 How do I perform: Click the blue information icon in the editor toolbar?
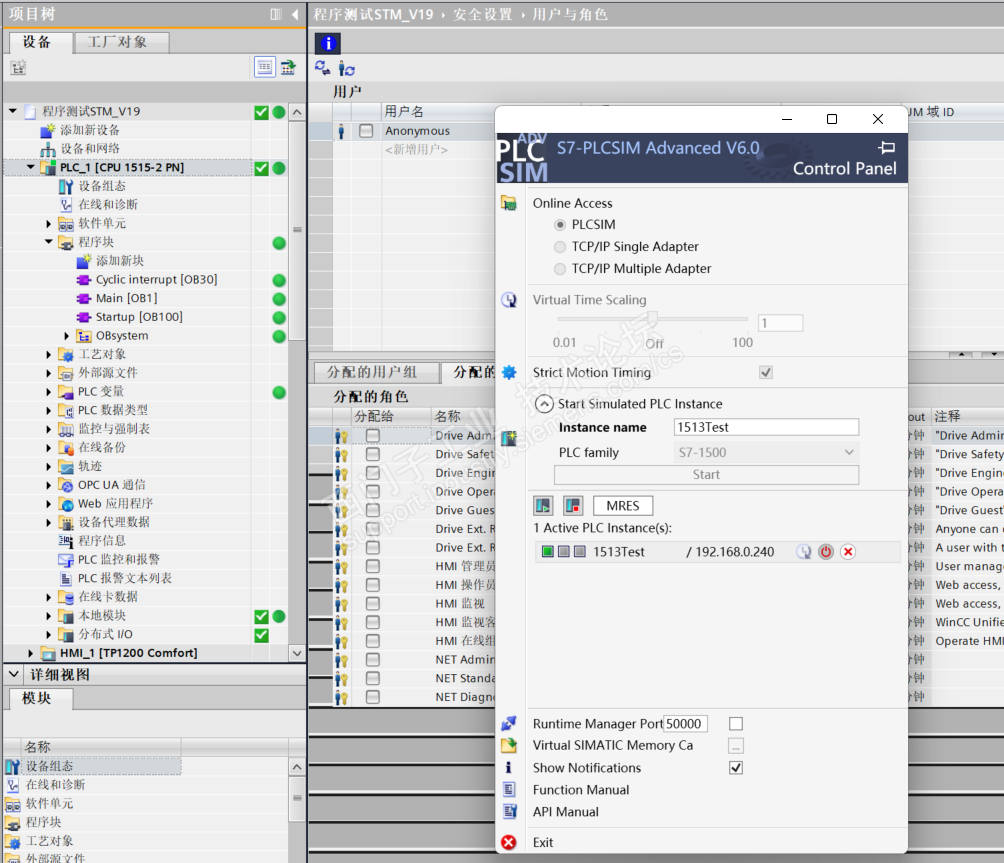pyautogui.click(x=328, y=43)
